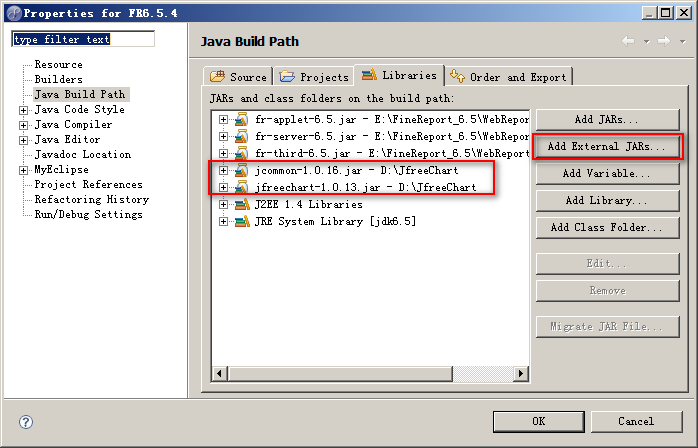Select Resource in the properties tree

point(59,65)
